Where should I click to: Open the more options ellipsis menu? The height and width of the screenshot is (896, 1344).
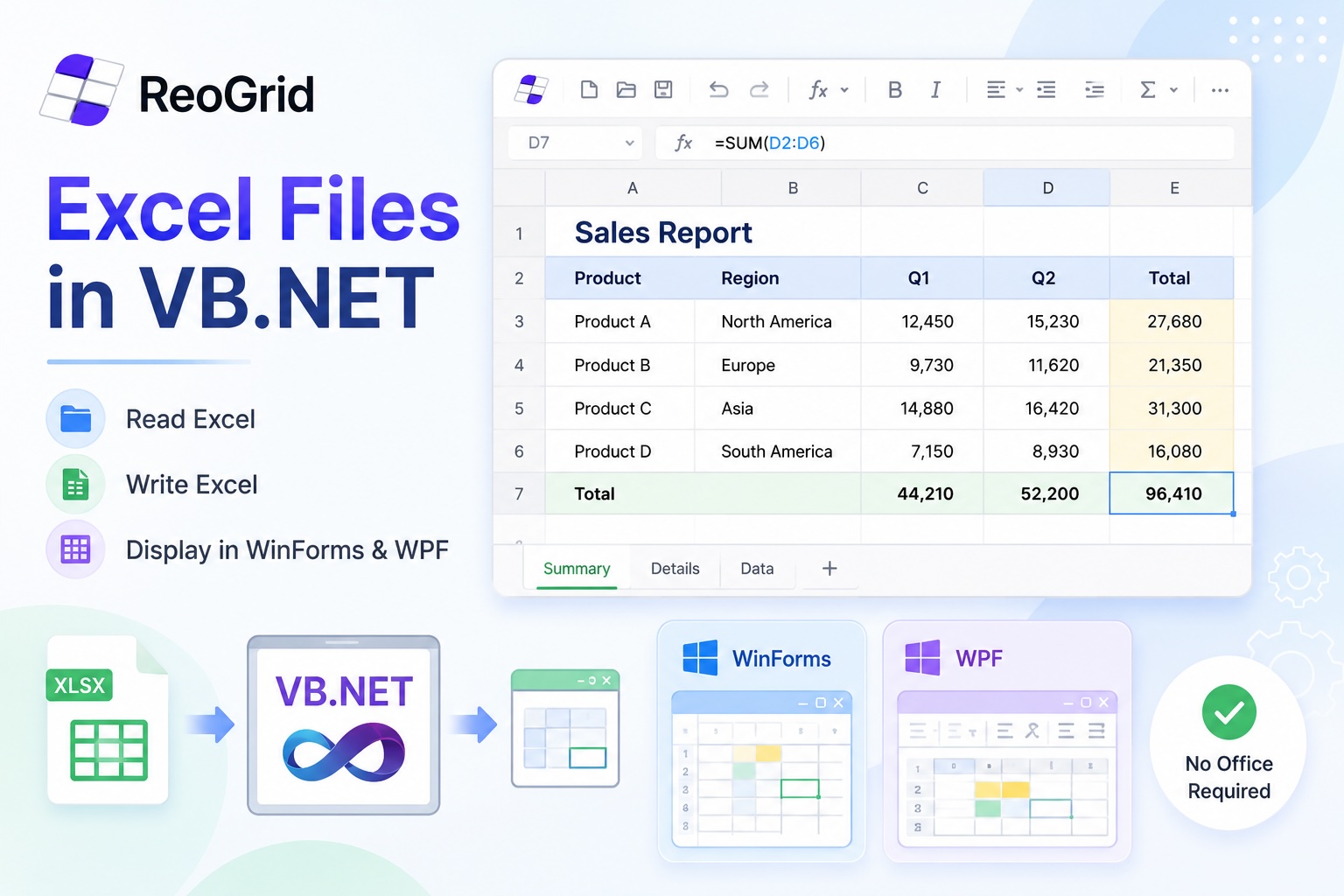tap(1220, 90)
